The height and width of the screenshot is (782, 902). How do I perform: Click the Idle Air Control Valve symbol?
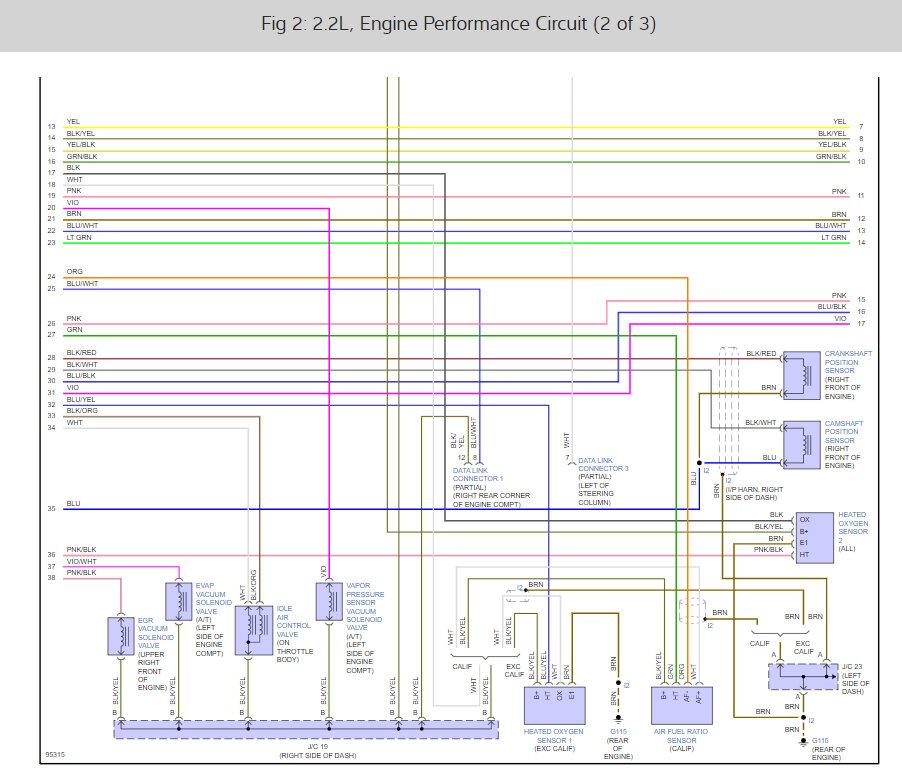[254, 630]
